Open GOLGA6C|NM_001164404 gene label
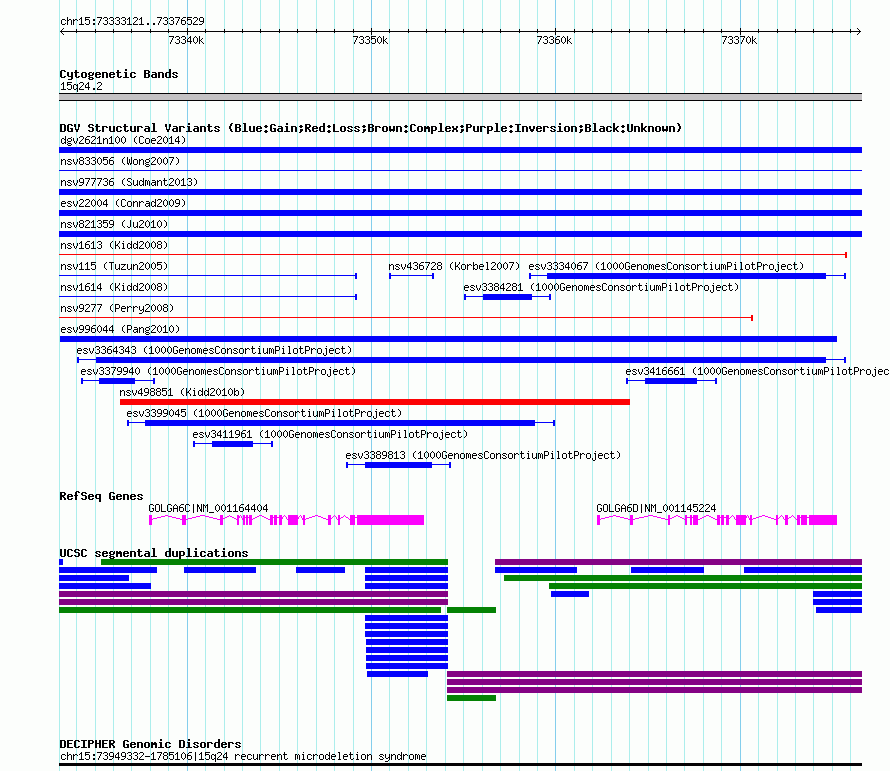The height and width of the screenshot is (771, 890). (x=208, y=508)
